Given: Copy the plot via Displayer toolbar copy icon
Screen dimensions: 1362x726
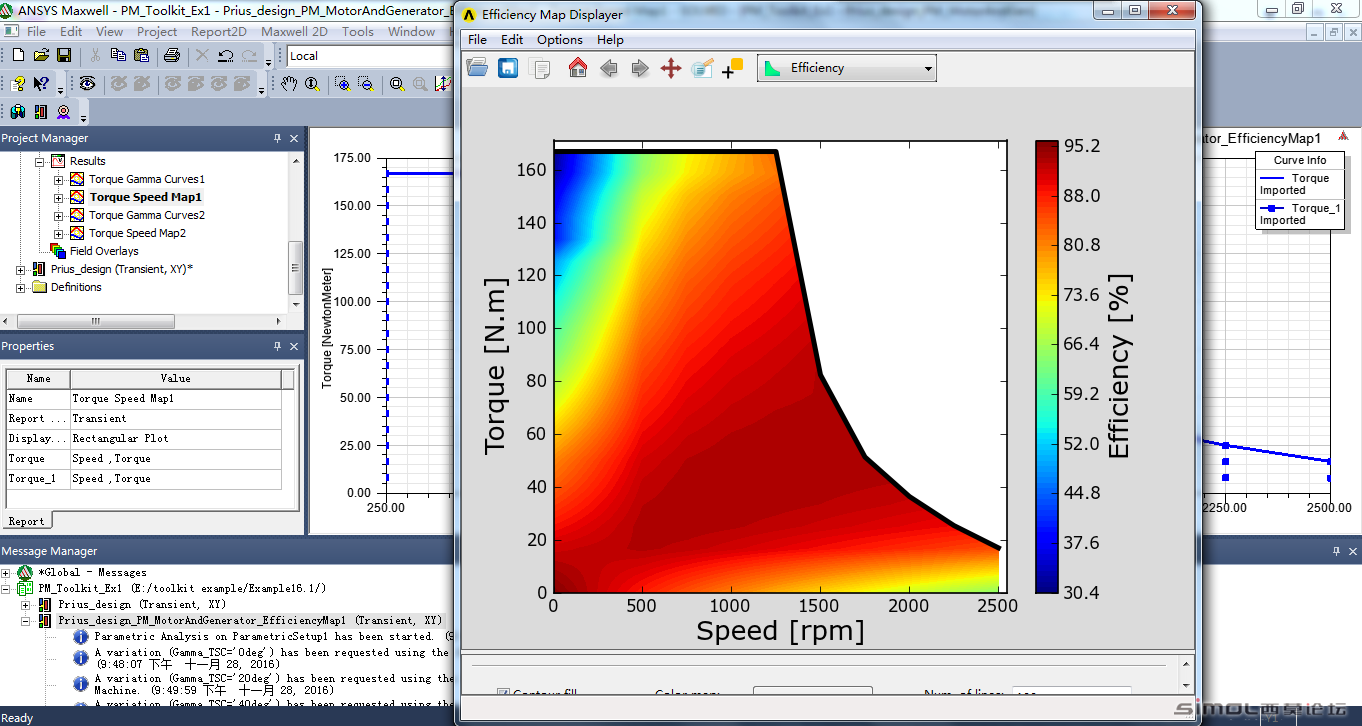Looking at the screenshot, I should point(540,68).
